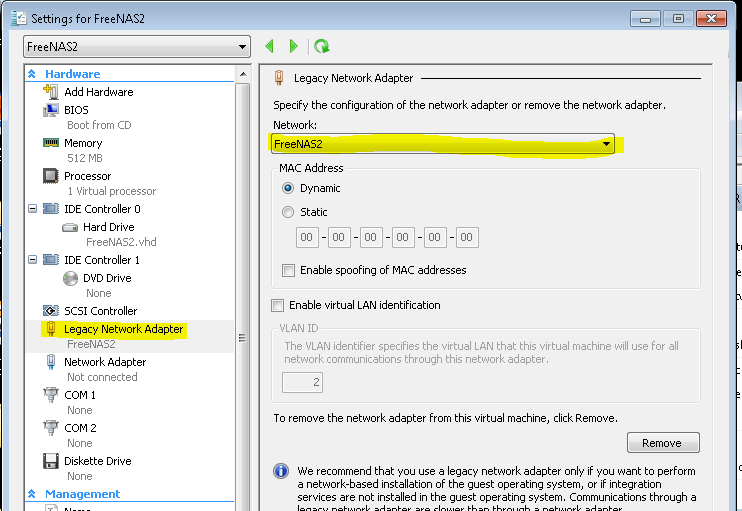Click the IDE Controller 0 icon
This screenshot has width=742, height=511.
pos(51,209)
